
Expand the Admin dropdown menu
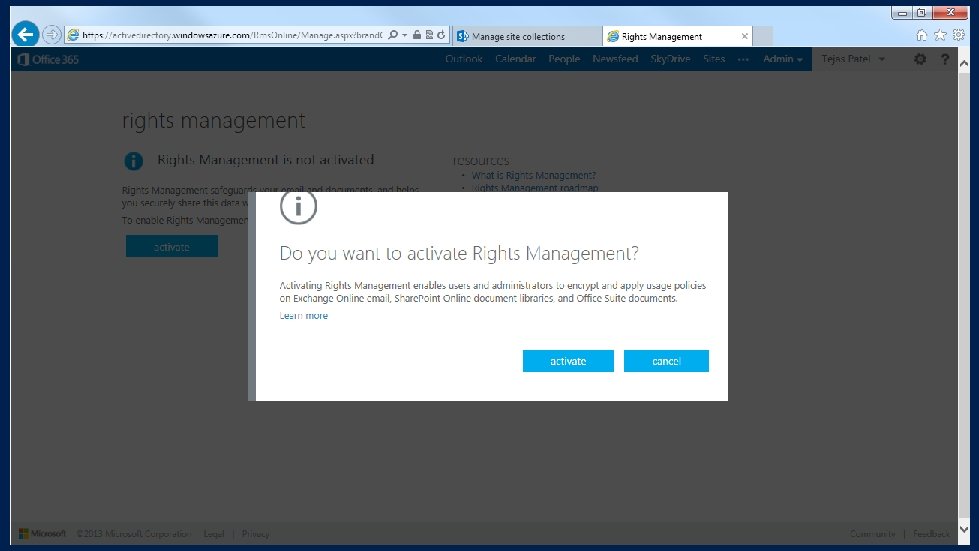(782, 59)
